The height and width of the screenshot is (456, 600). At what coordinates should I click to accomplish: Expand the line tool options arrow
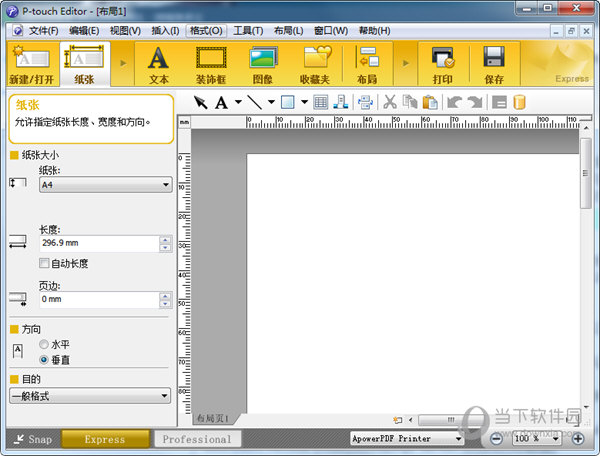(x=271, y=102)
